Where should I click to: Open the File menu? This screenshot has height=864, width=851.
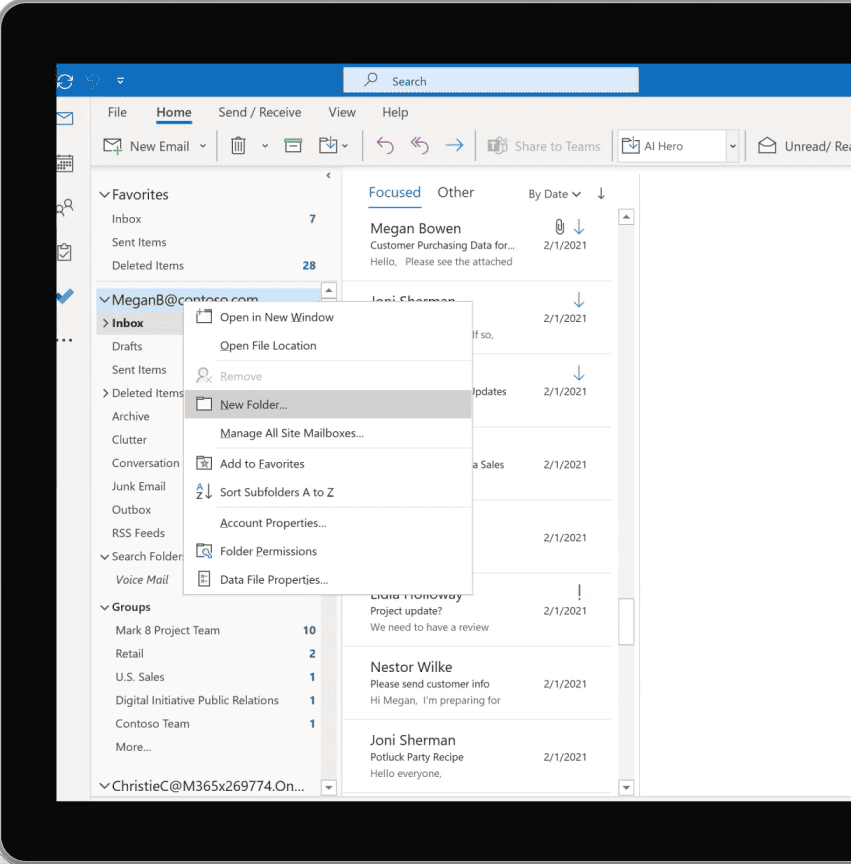pyautogui.click(x=117, y=112)
